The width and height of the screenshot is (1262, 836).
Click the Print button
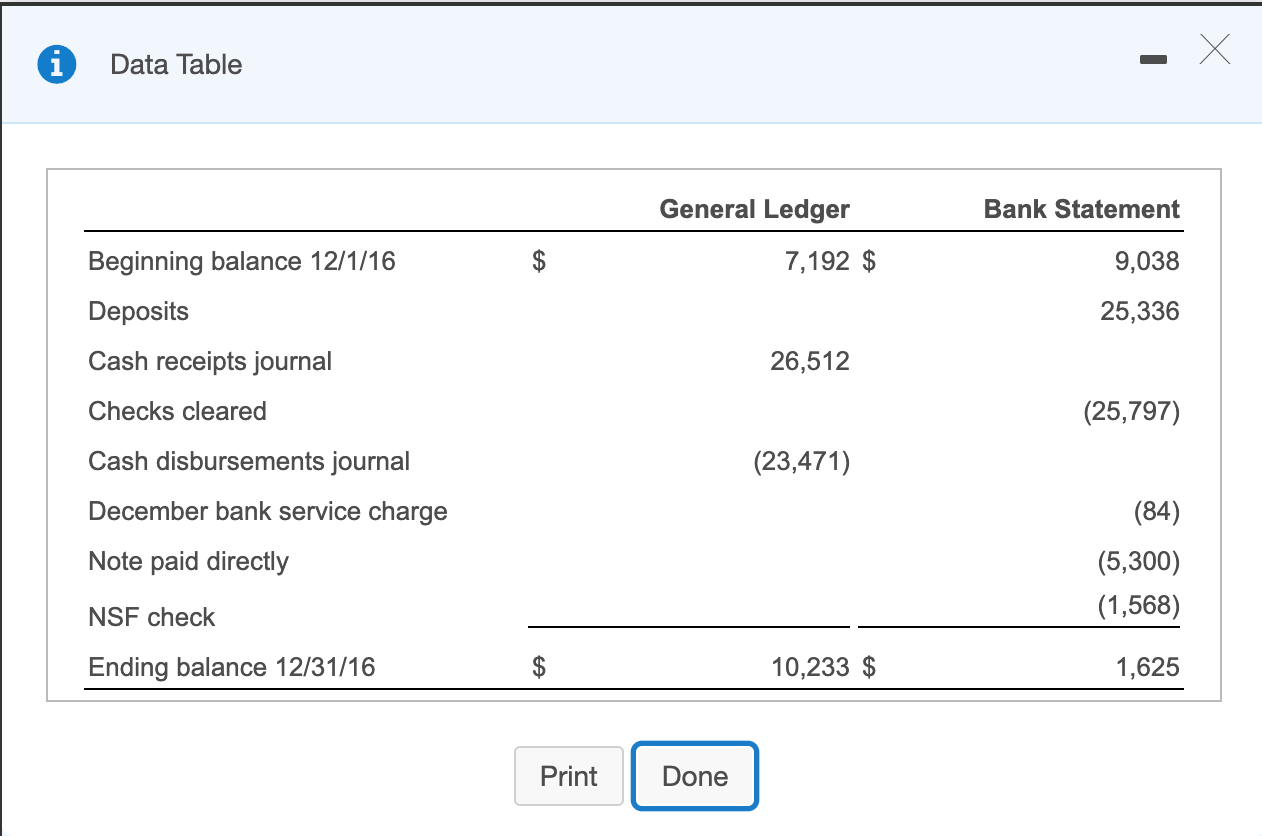pos(568,776)
